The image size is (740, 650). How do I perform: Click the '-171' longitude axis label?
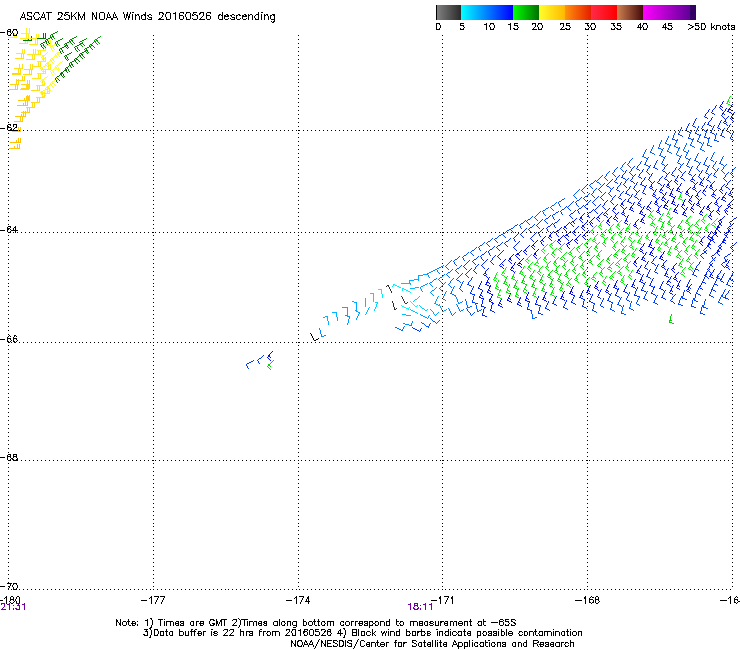(x=443, y=600)
